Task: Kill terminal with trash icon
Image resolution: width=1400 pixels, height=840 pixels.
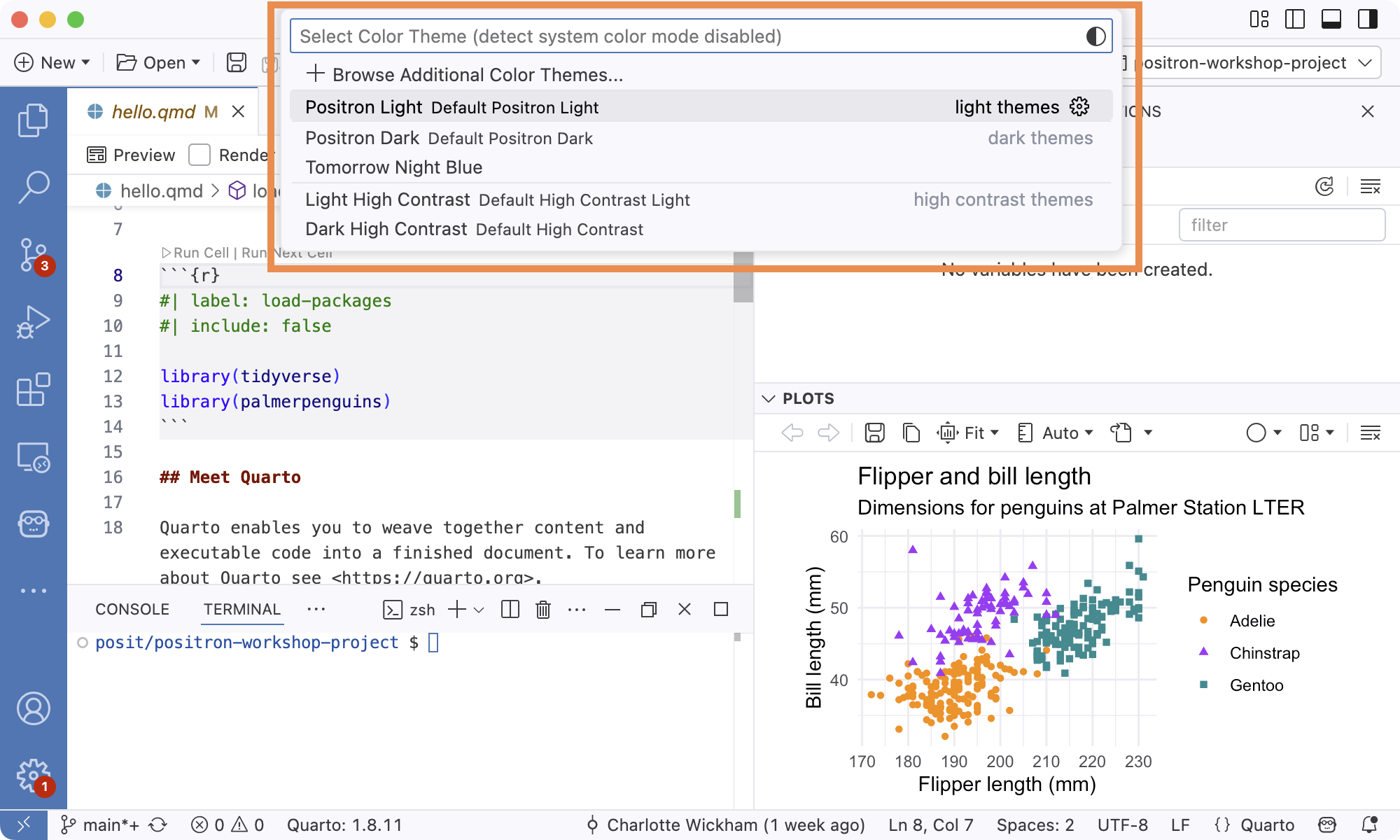Action: pos(543,609)
